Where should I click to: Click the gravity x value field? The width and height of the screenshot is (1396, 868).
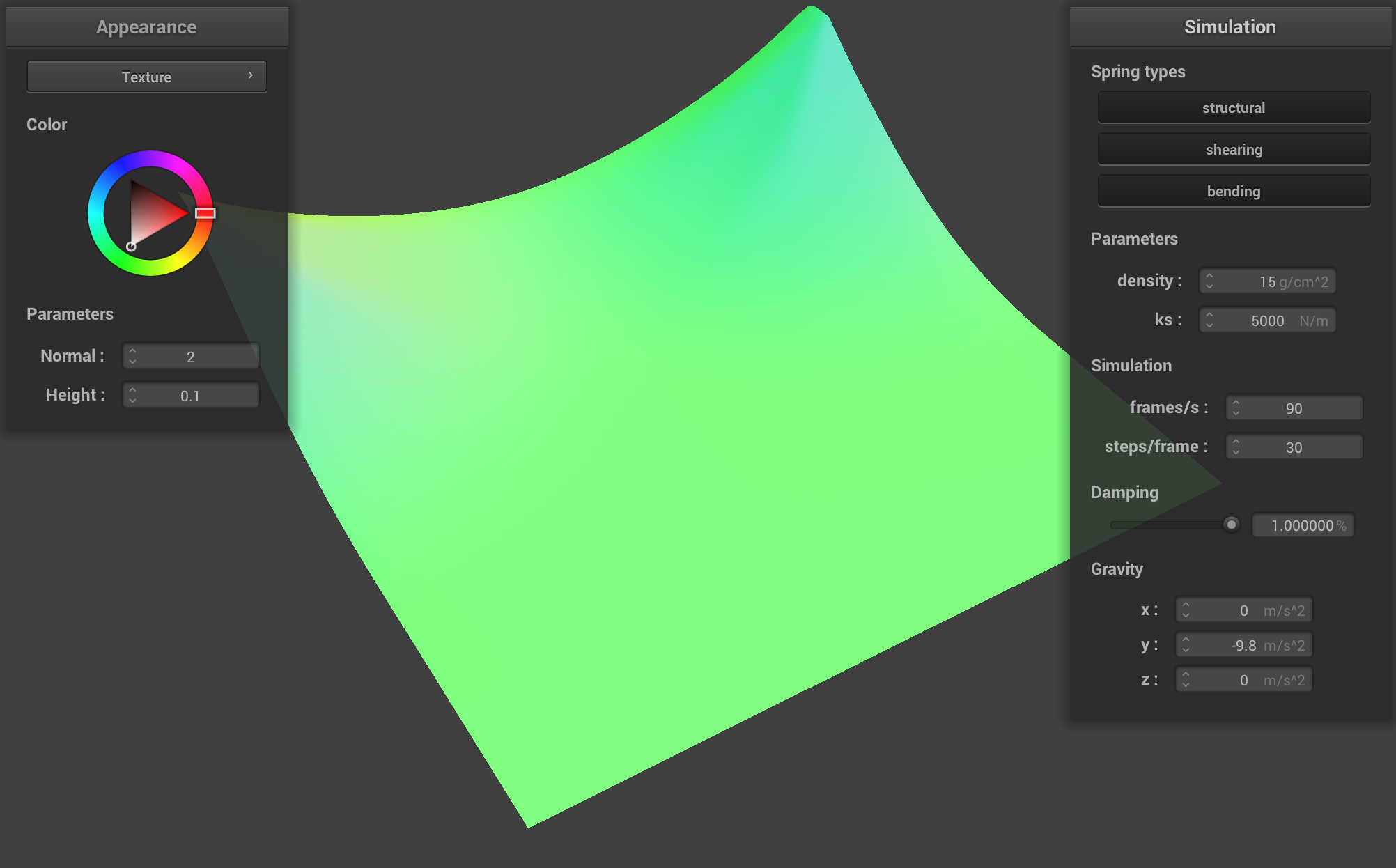pos(1244,610)
